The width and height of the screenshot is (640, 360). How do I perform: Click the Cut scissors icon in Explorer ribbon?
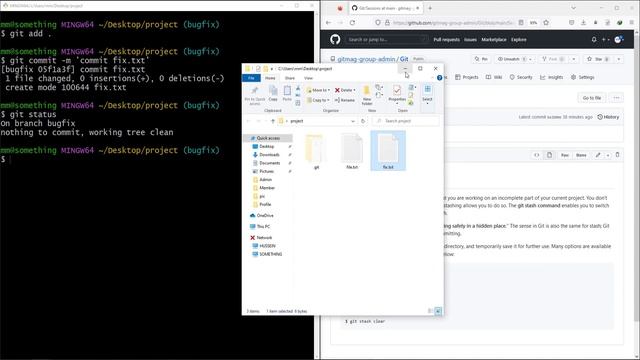tap(298, 88)
